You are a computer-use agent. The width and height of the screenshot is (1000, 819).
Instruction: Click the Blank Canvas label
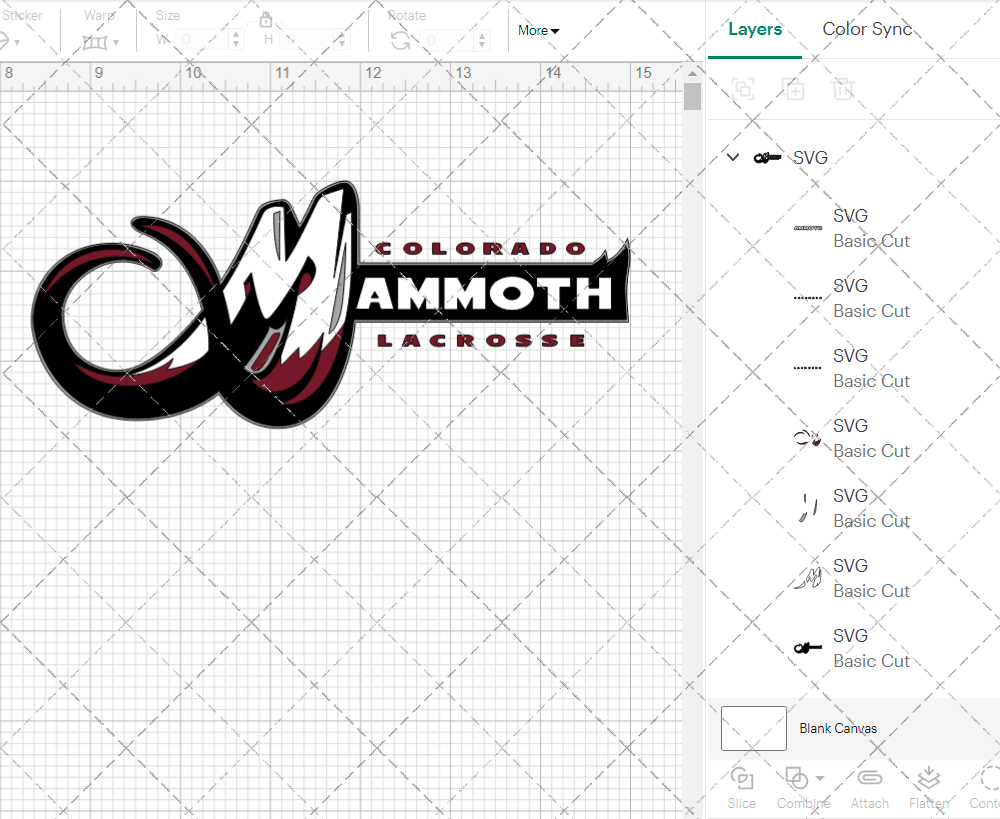(x=838, y=728)
